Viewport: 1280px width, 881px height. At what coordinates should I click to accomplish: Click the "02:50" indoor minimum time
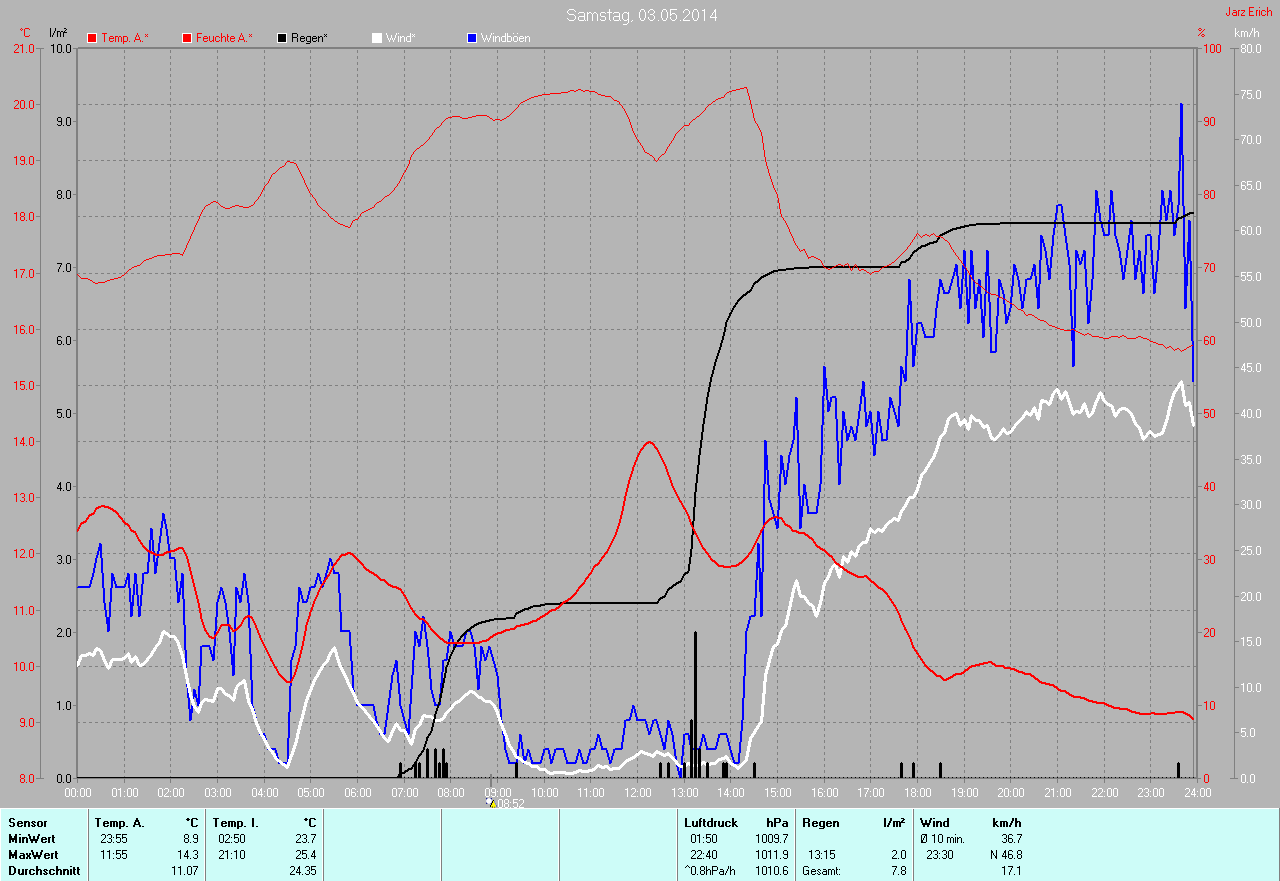point(233,839)
